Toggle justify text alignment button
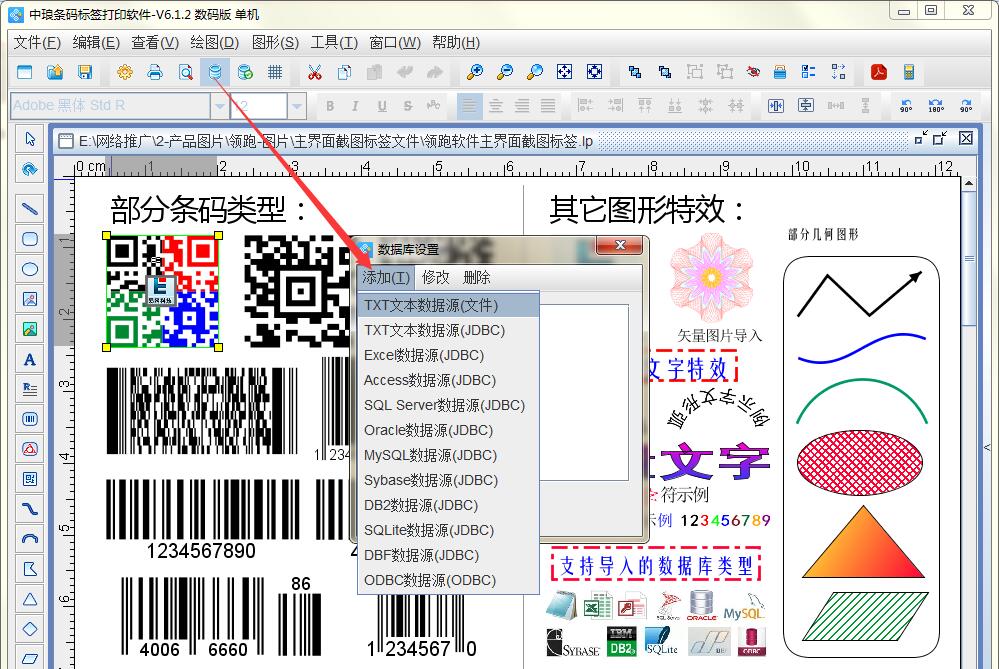This screenshot has width=999, height=669. click(548, 106)
